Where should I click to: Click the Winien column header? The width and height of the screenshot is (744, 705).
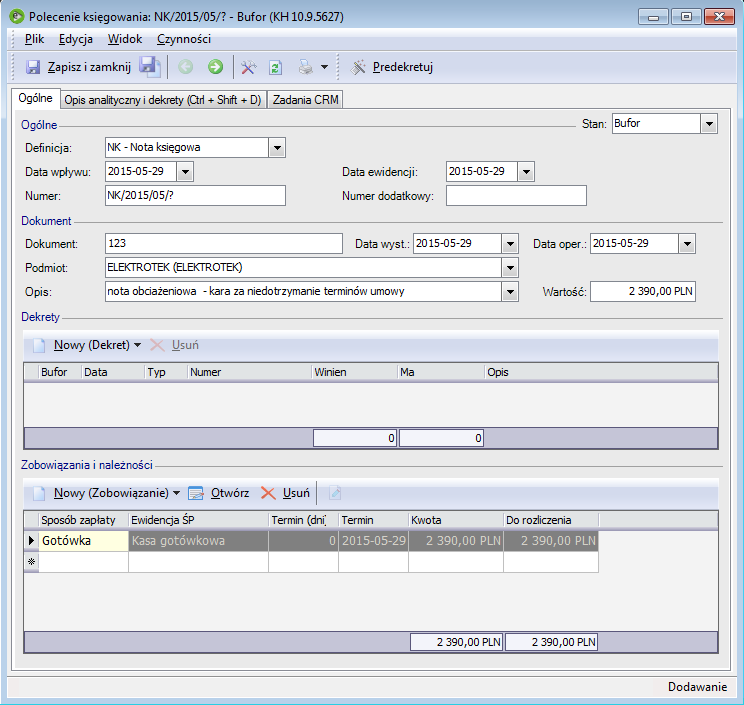coord(354,372)
